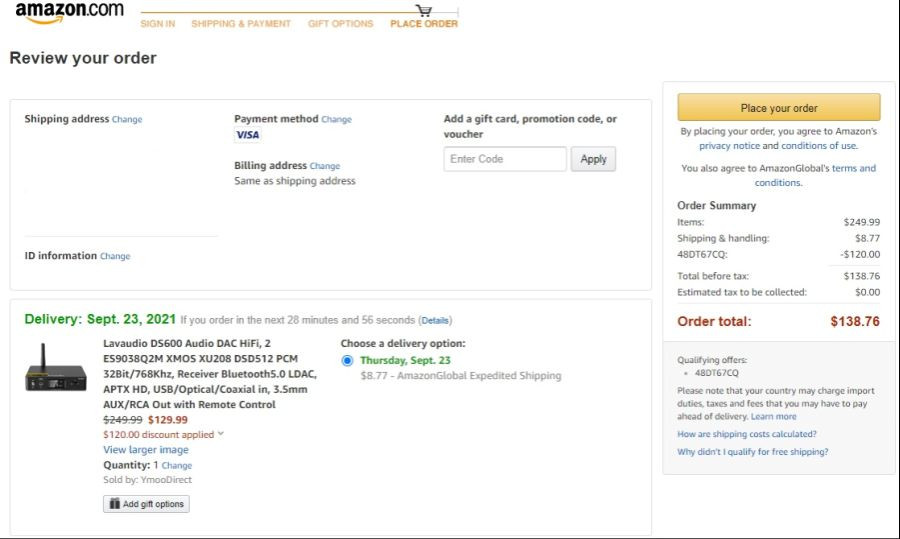Go to the SIGN IN checkout step
The image size is (900, 539).
(158, 24)
